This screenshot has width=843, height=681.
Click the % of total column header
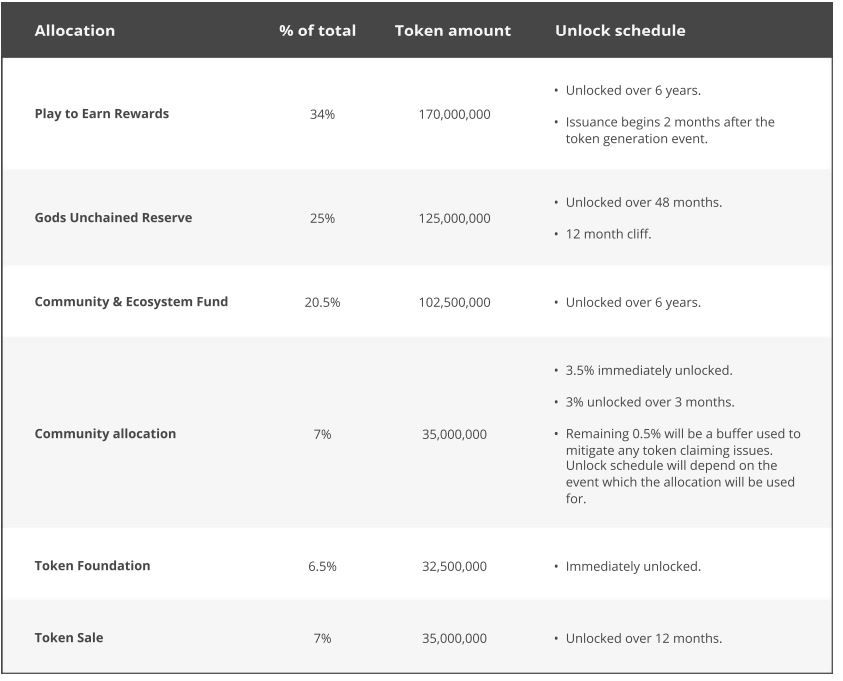coord(317,31)
